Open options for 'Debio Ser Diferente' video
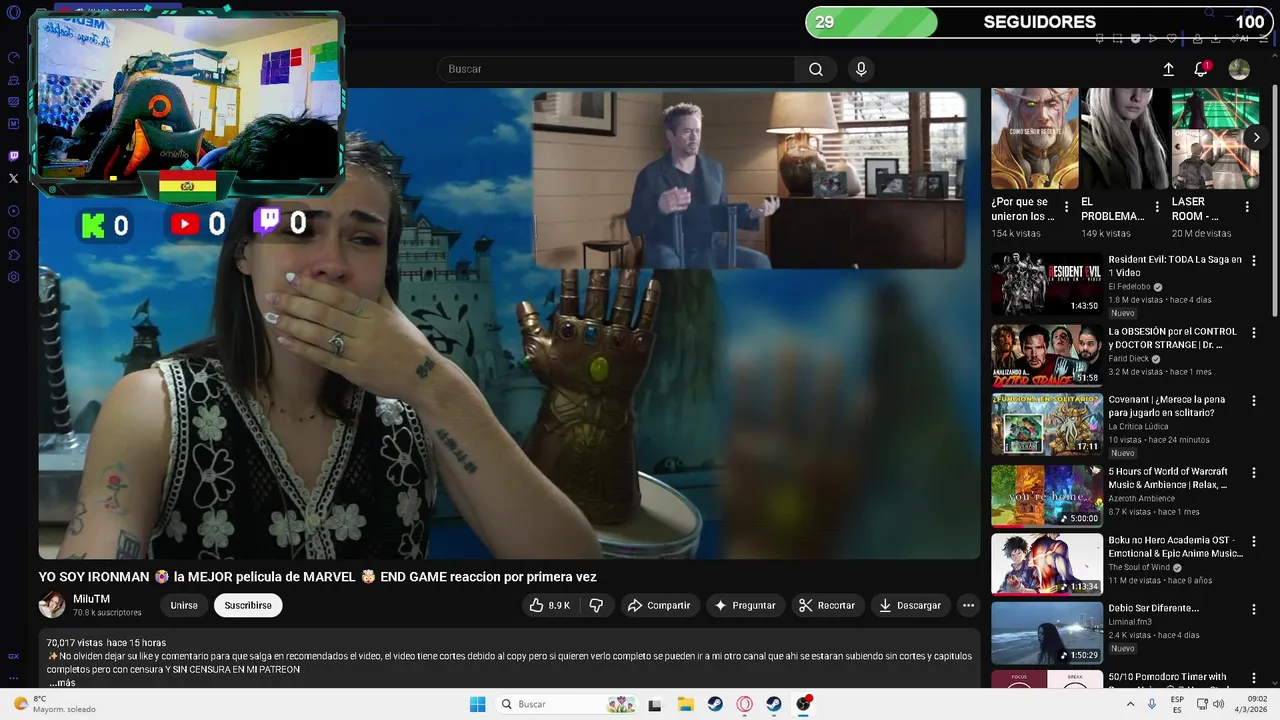Screen dimensions: 1280x720 (1253, 610)
